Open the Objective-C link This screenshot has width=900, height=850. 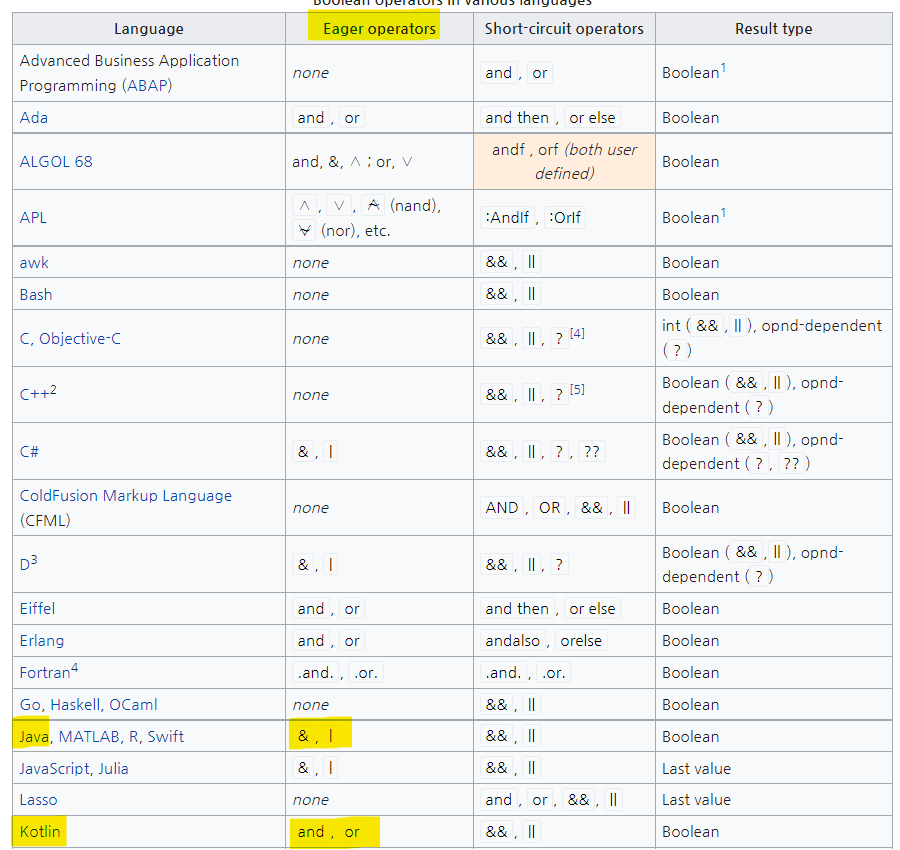pyautogui.click(x=80, y=339)
